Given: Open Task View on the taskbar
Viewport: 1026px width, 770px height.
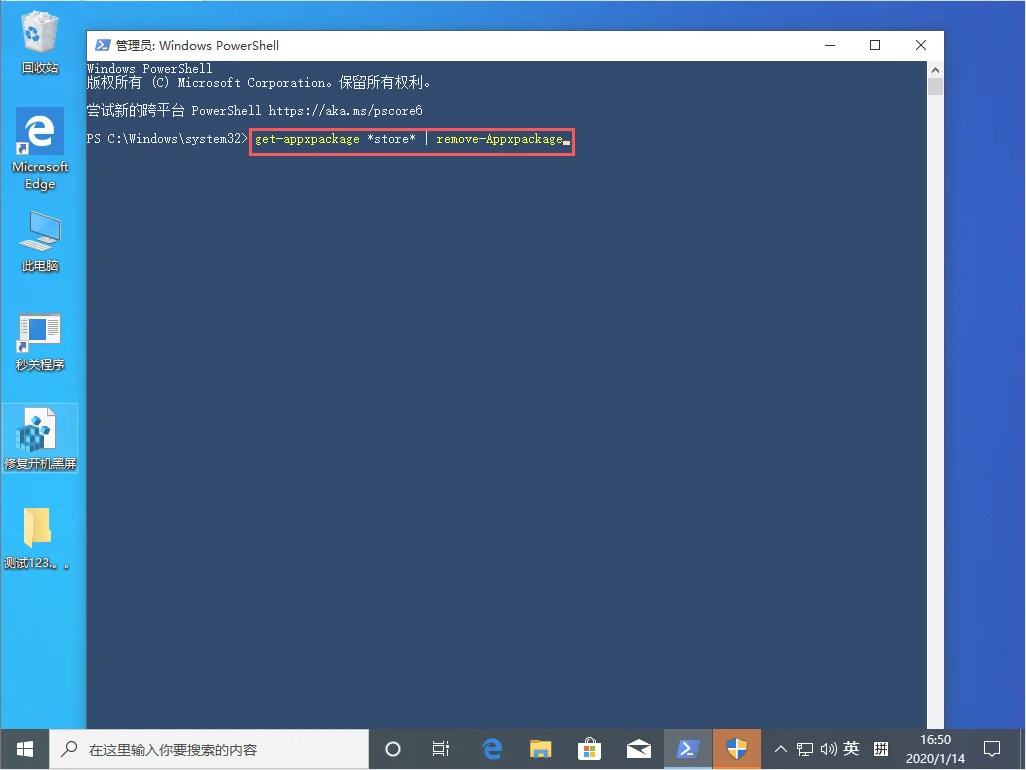Looking at the screenshot, I should point(441,749).
